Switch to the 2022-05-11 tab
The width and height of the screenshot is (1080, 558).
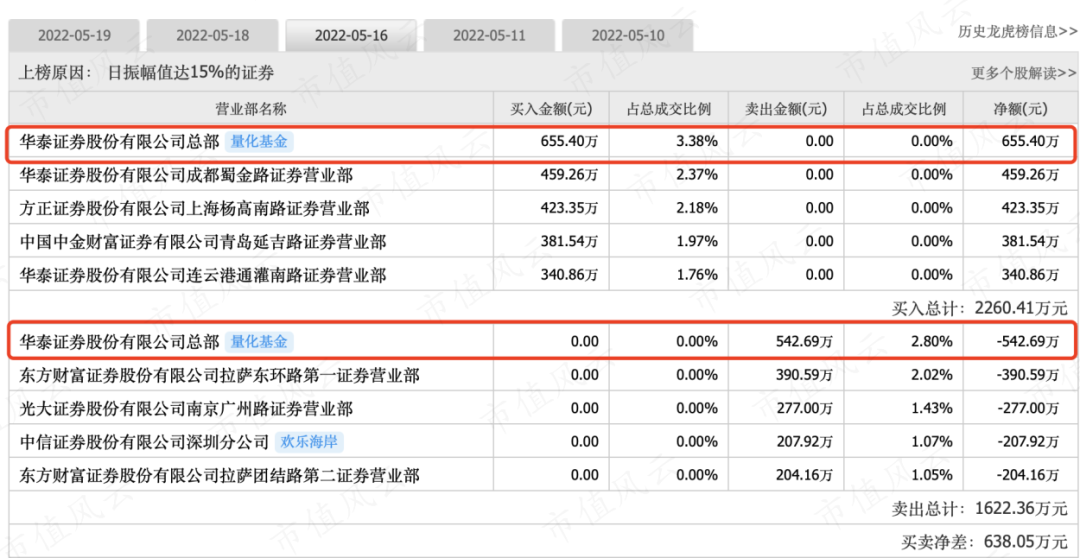click(x=489, y=35)
